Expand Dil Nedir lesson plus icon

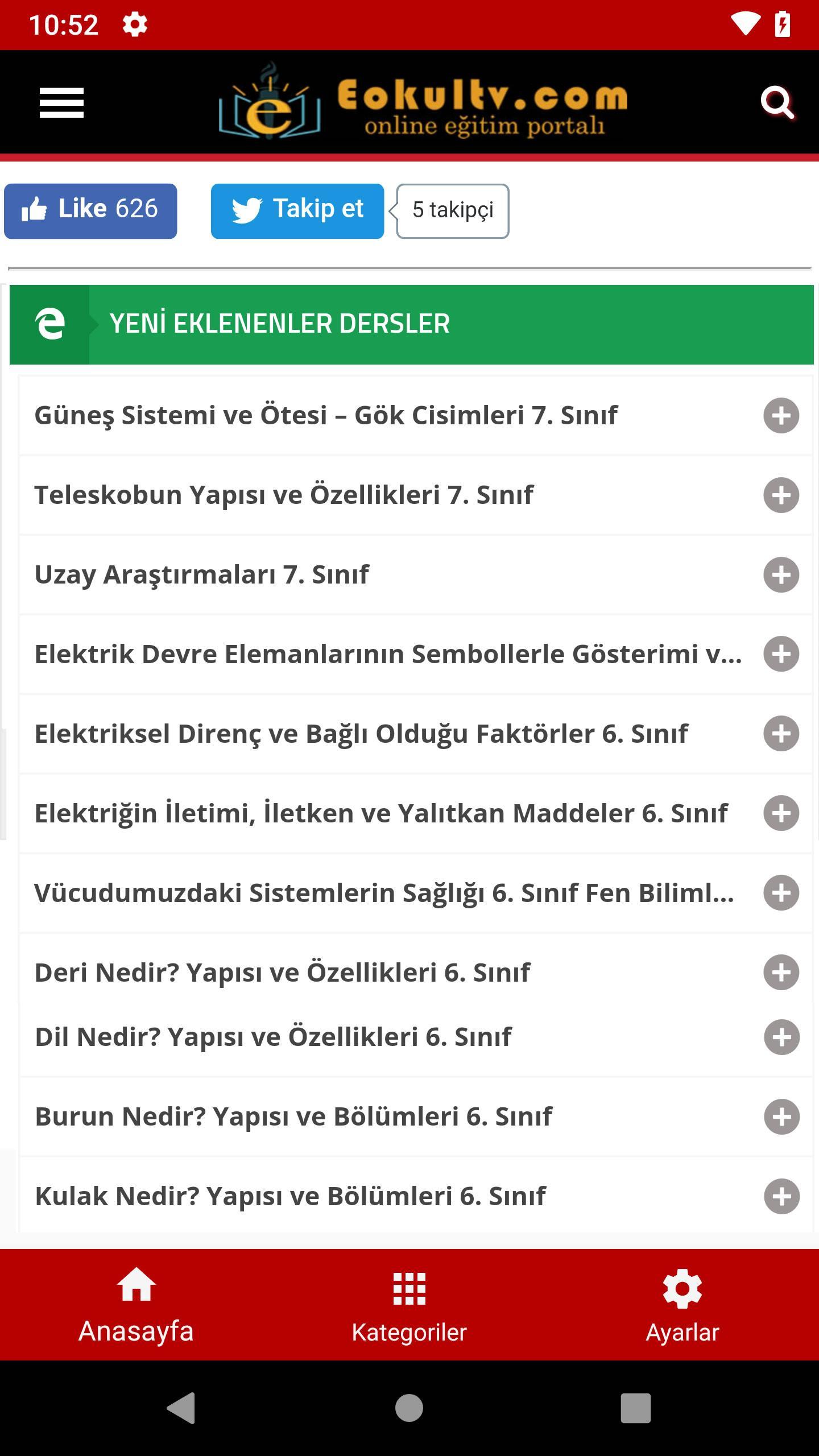pyautogui.click(x=781, y=1037)
